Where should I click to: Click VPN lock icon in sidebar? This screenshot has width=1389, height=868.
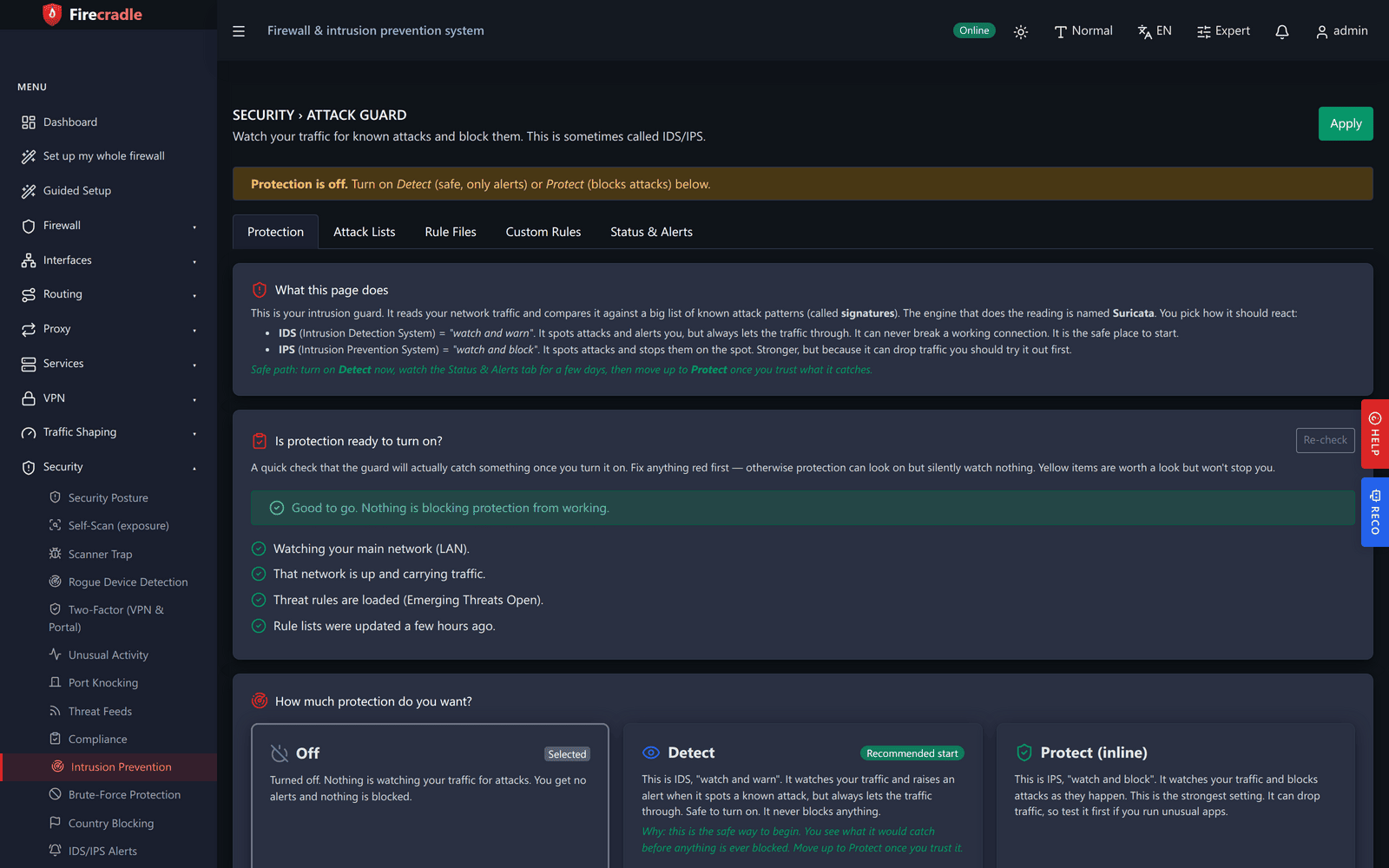click(x=29, y=398)
